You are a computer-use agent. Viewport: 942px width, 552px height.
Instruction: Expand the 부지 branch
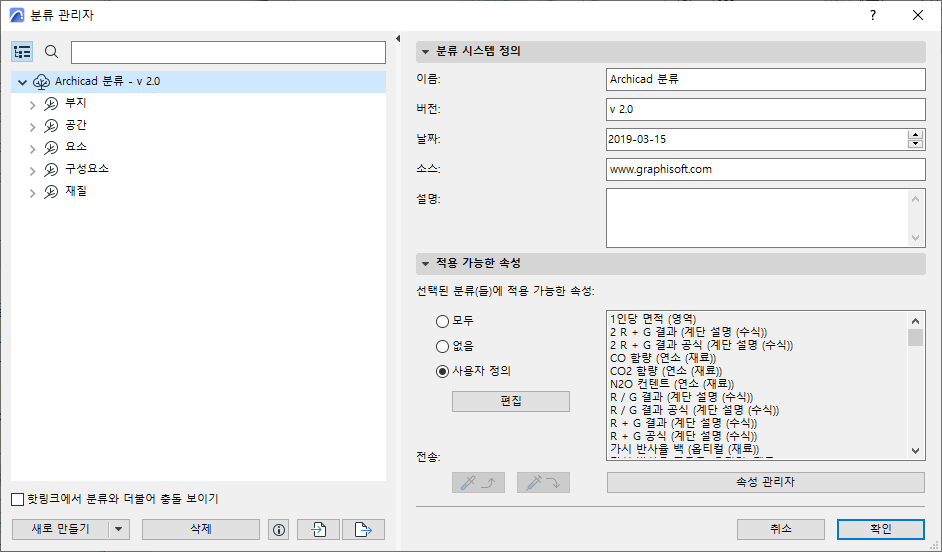[33, 105]
